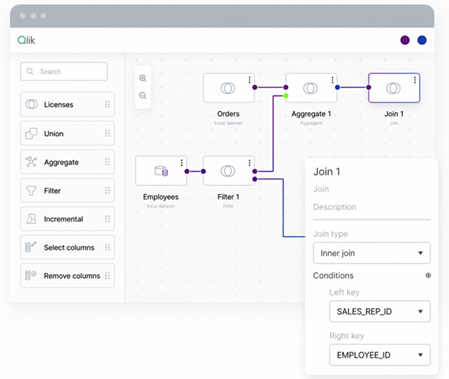This screenshot has width=449, height=379.
Task: Grab the Aggregate drag handle
Action: pyautogui.click(x=107, y=162)
